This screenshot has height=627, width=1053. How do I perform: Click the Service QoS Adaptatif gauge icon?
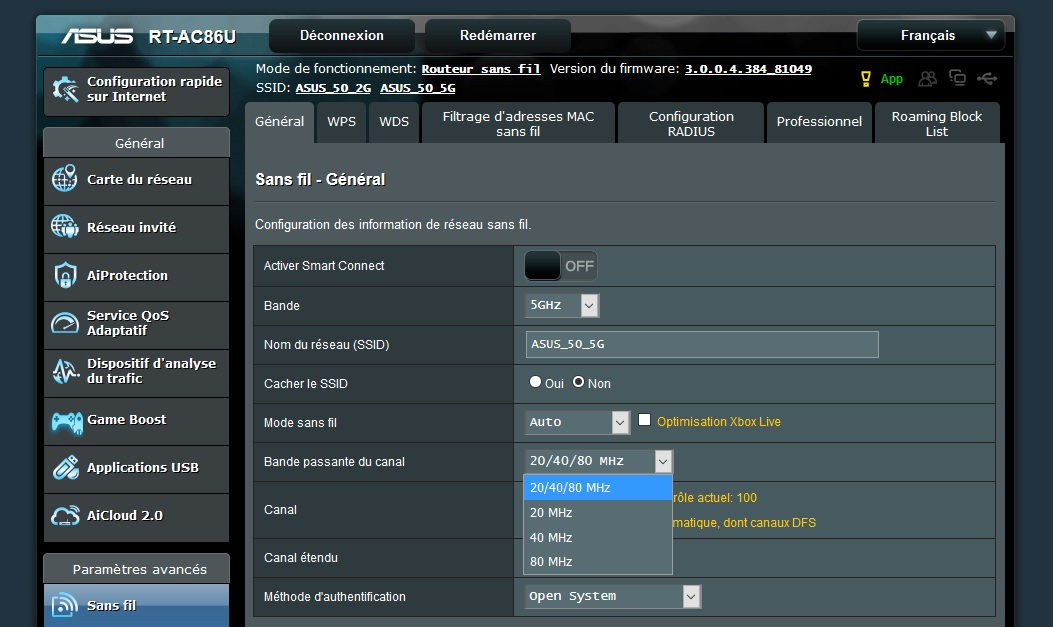pos(64,323)
